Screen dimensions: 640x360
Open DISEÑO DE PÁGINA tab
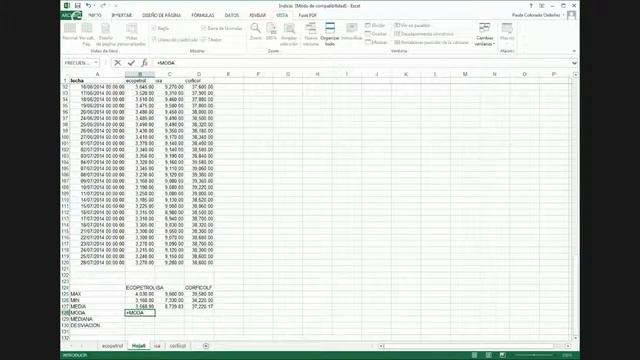pyautogui.click(x=161, y=15)
